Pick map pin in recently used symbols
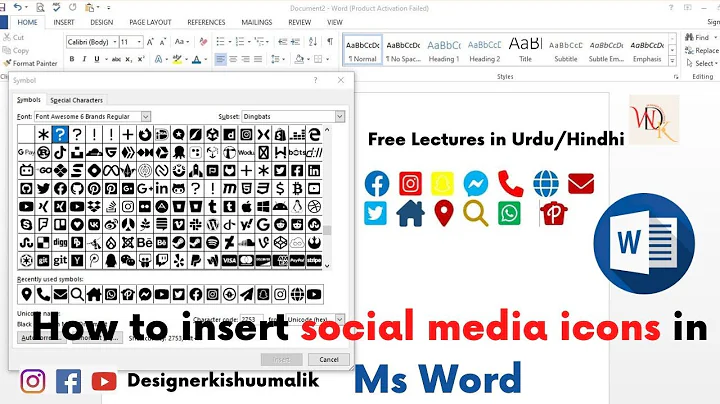The image size is (720, 404). [x=26, y=294]
